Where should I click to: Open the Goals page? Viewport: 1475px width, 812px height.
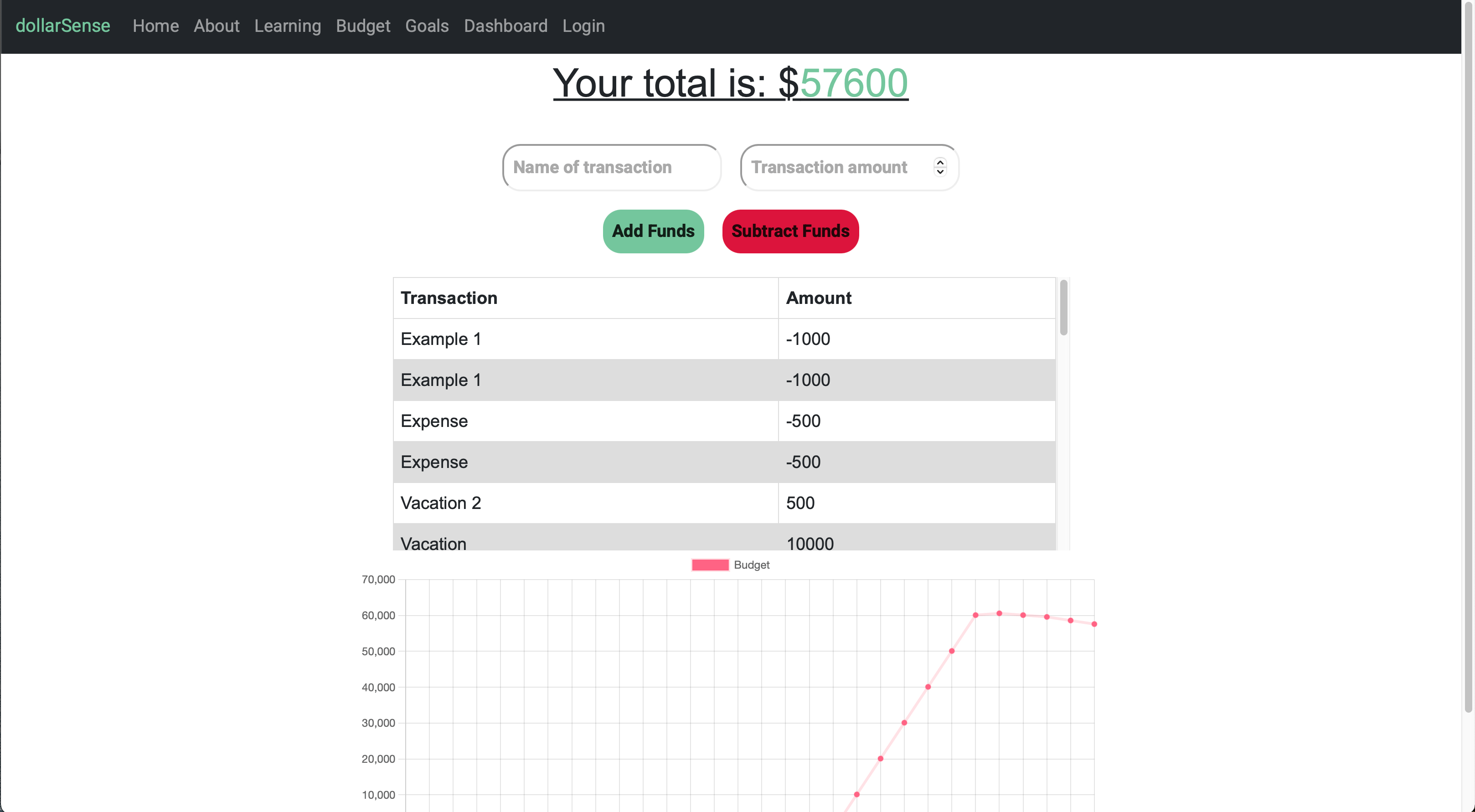pyautogui.click(x=427, y=26)
